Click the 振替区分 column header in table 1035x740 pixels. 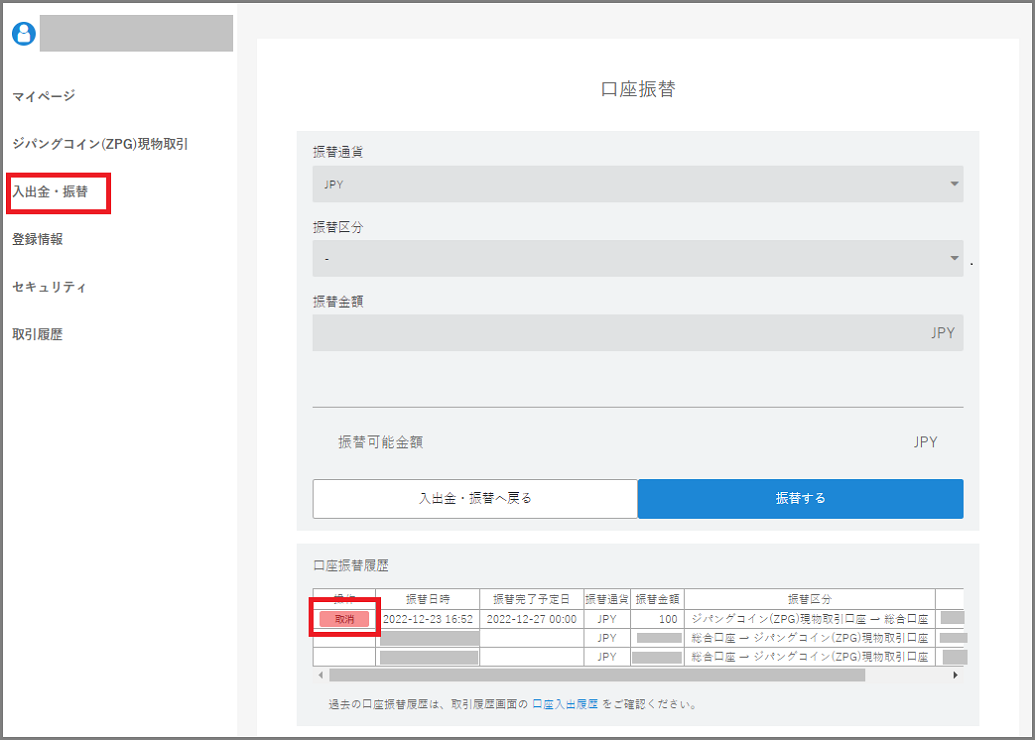coord(809,599)
